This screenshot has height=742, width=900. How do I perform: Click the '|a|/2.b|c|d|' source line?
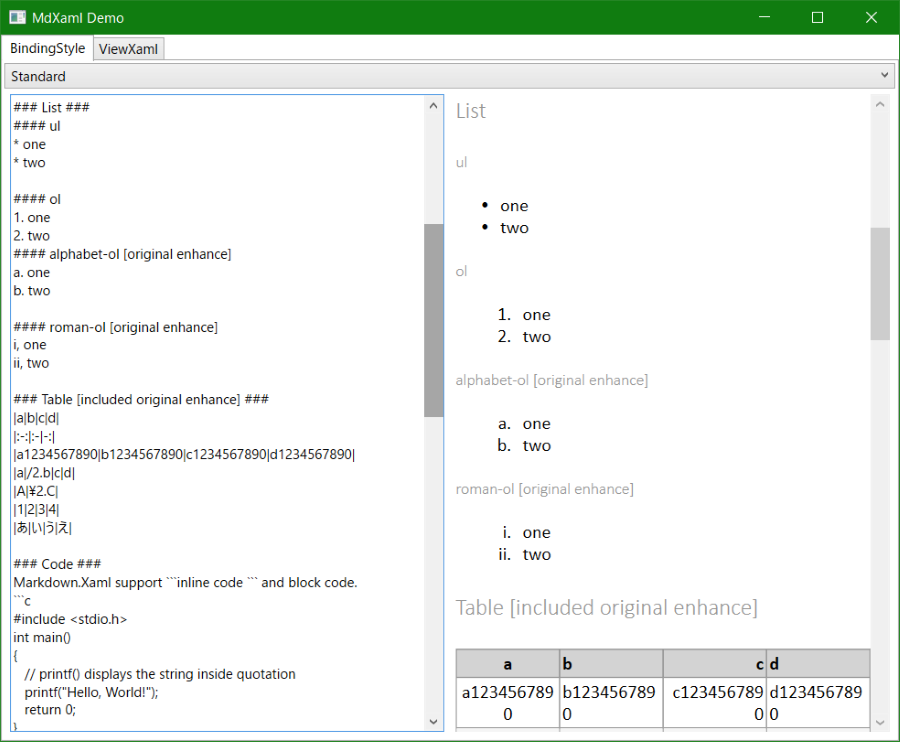coord(44,473)
